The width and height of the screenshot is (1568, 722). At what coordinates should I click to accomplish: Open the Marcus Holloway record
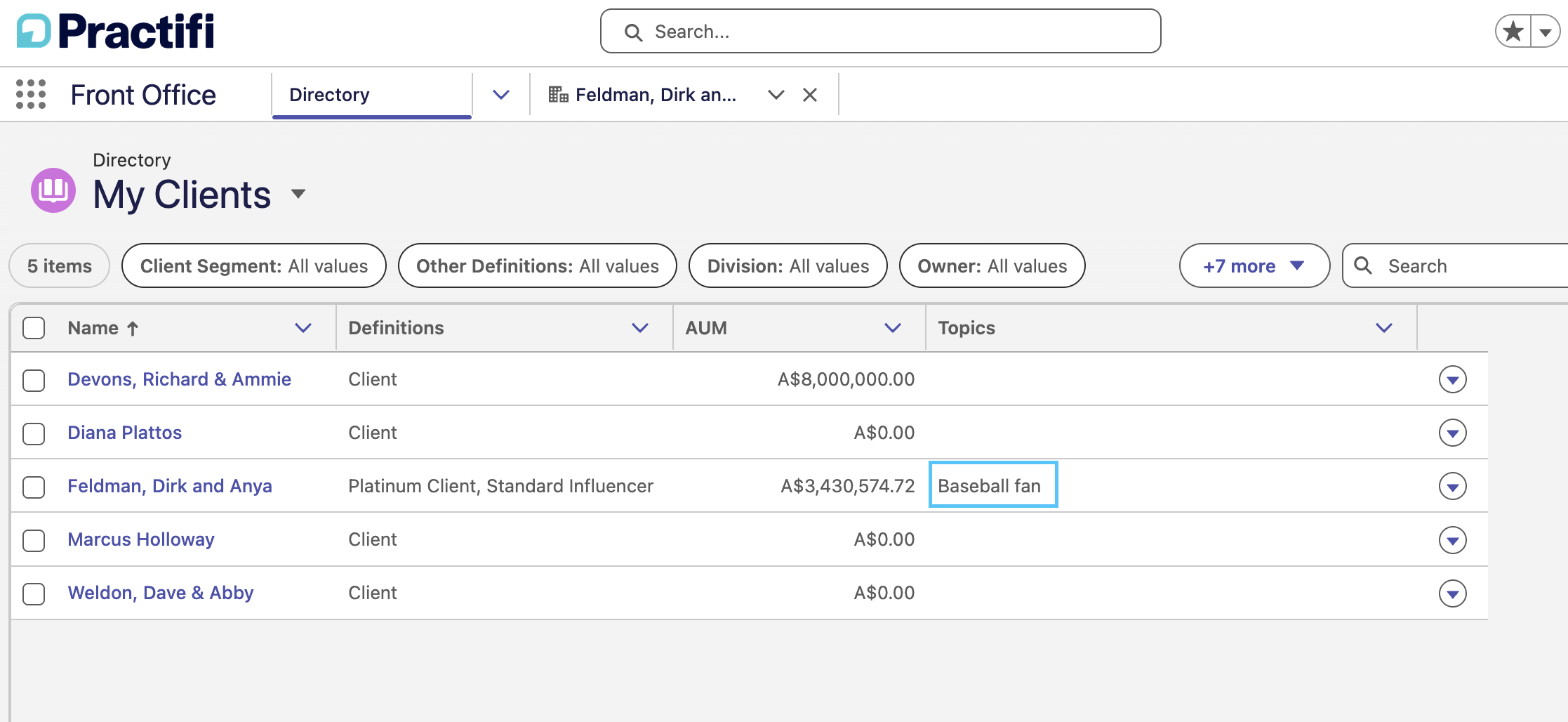pyautogui.click(x=141, y=539)
